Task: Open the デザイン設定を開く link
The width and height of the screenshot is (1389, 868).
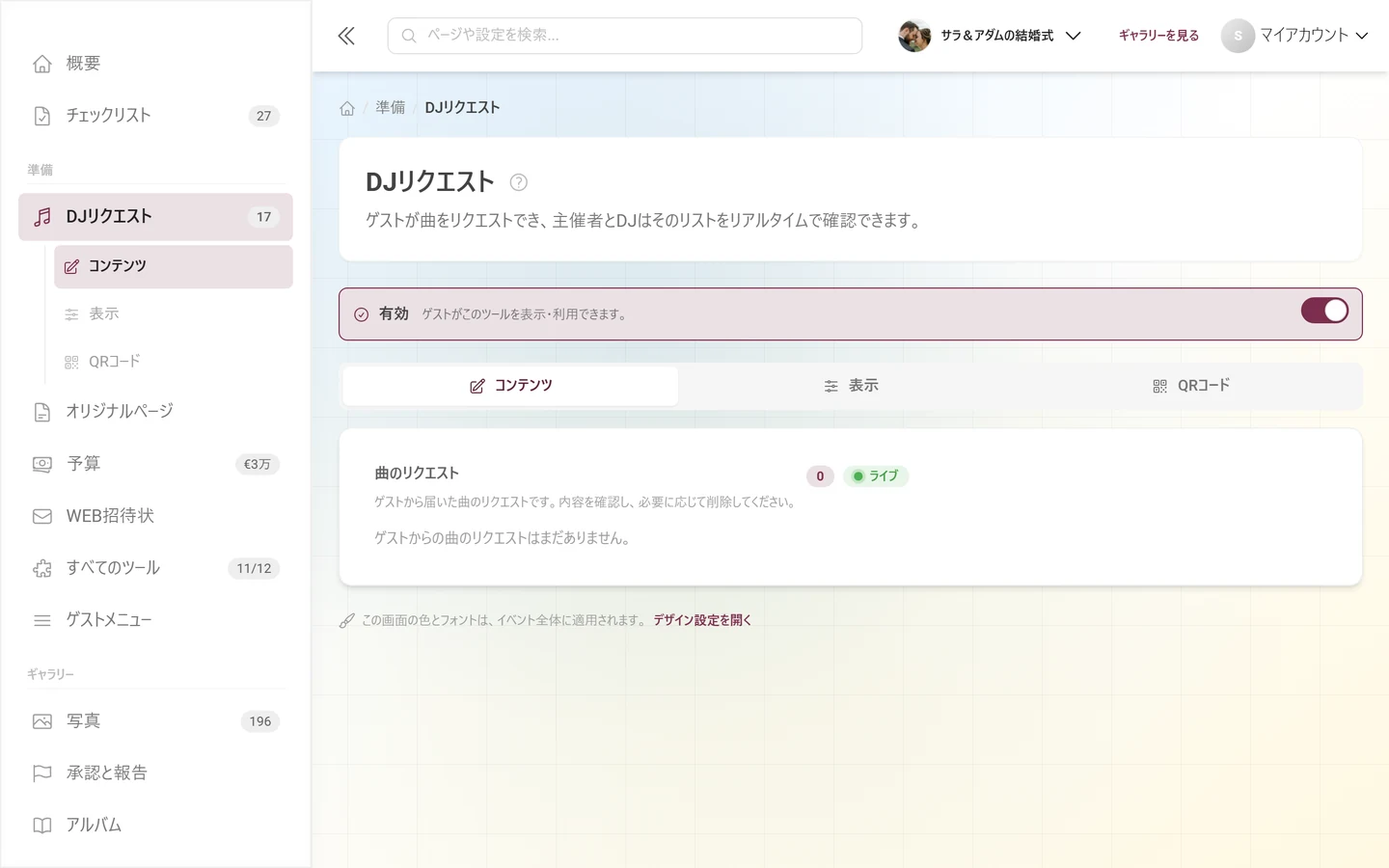Action: click(702, 620)
